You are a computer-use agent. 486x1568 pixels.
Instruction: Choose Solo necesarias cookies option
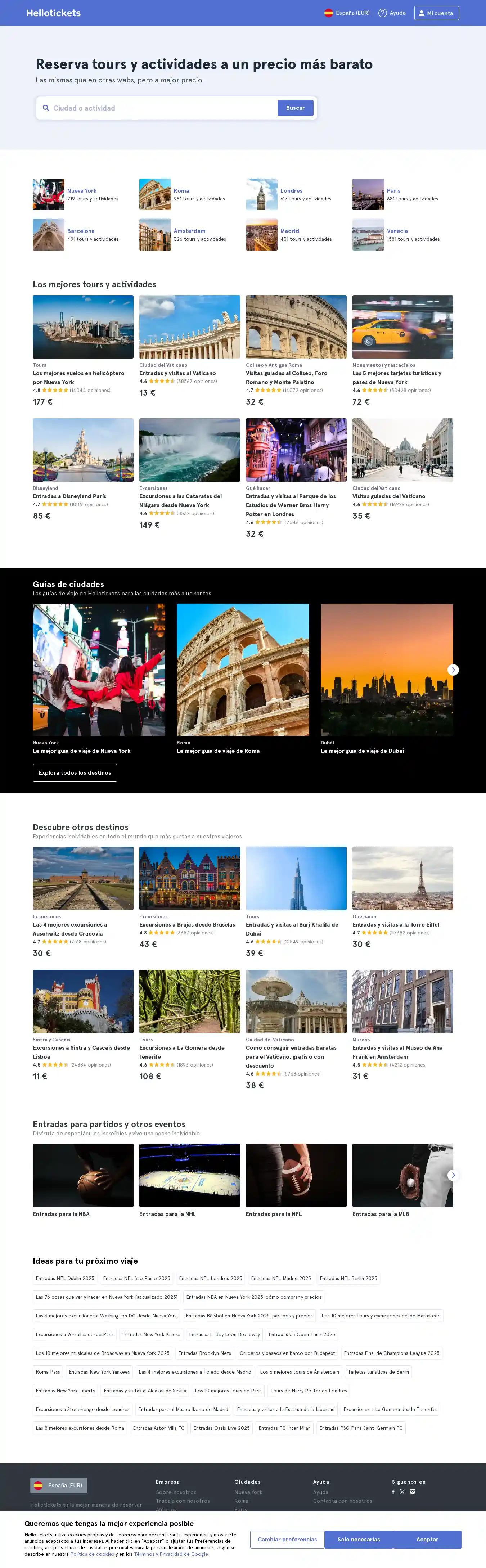tap(359, 1539)
